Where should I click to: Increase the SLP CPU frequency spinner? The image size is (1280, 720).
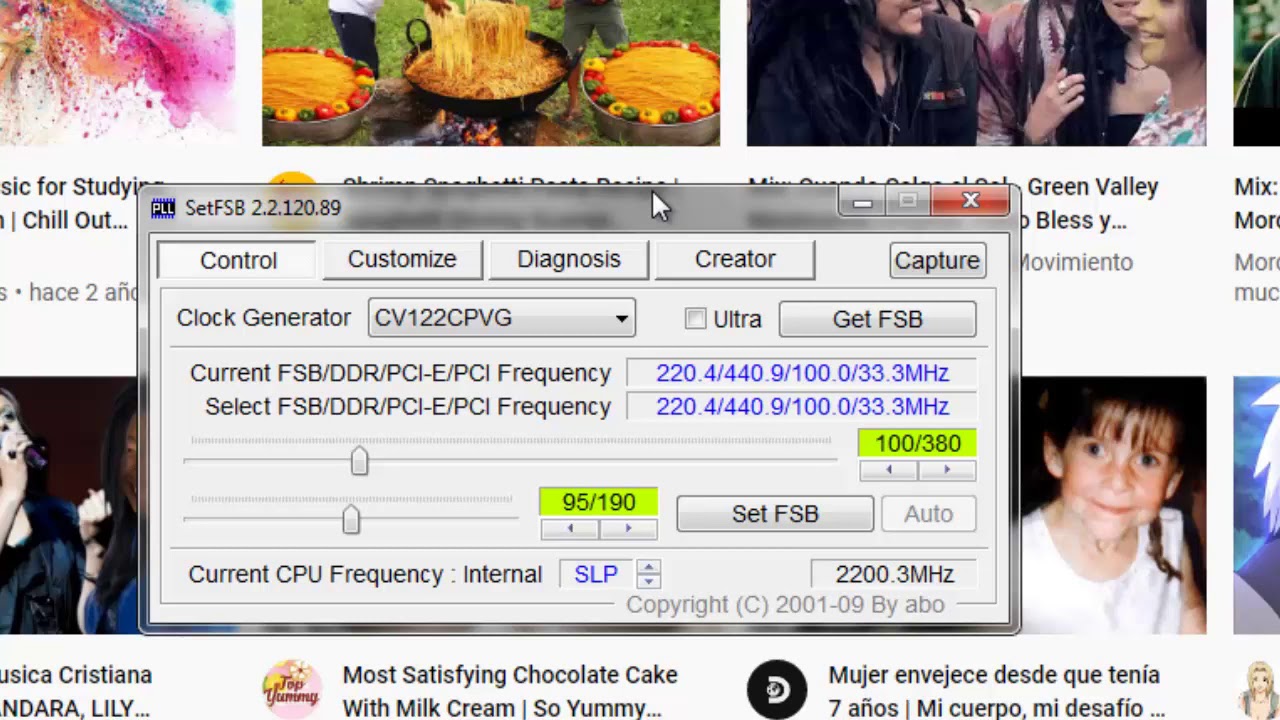click(649, 567)
